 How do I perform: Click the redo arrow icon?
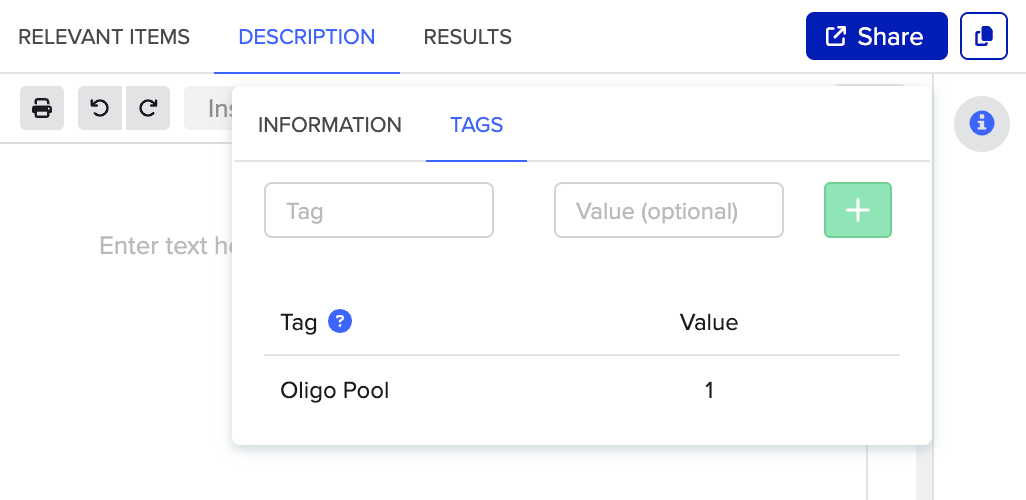coord(148,108)
